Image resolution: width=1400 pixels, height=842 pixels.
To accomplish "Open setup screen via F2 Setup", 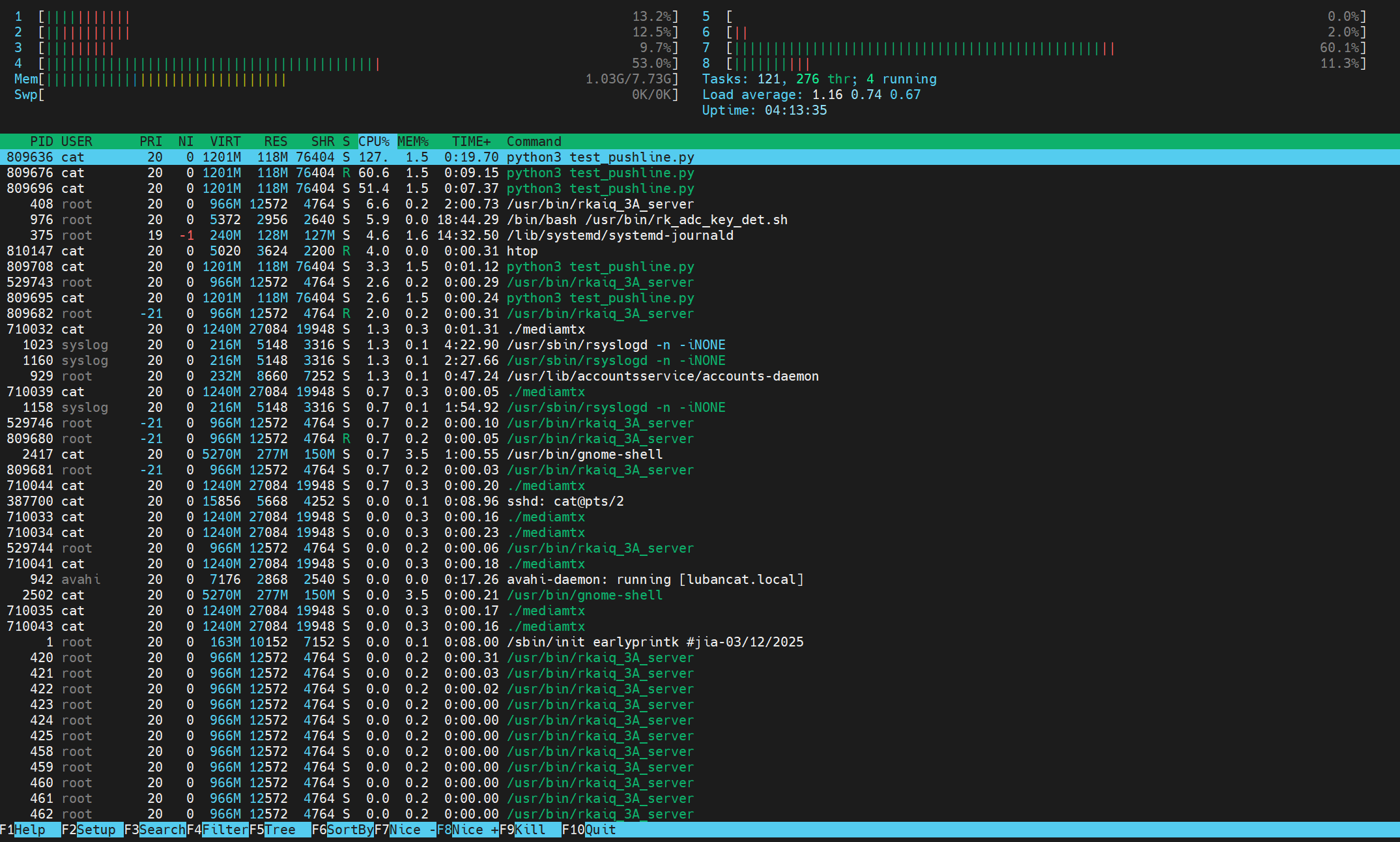I will [91, 830].
